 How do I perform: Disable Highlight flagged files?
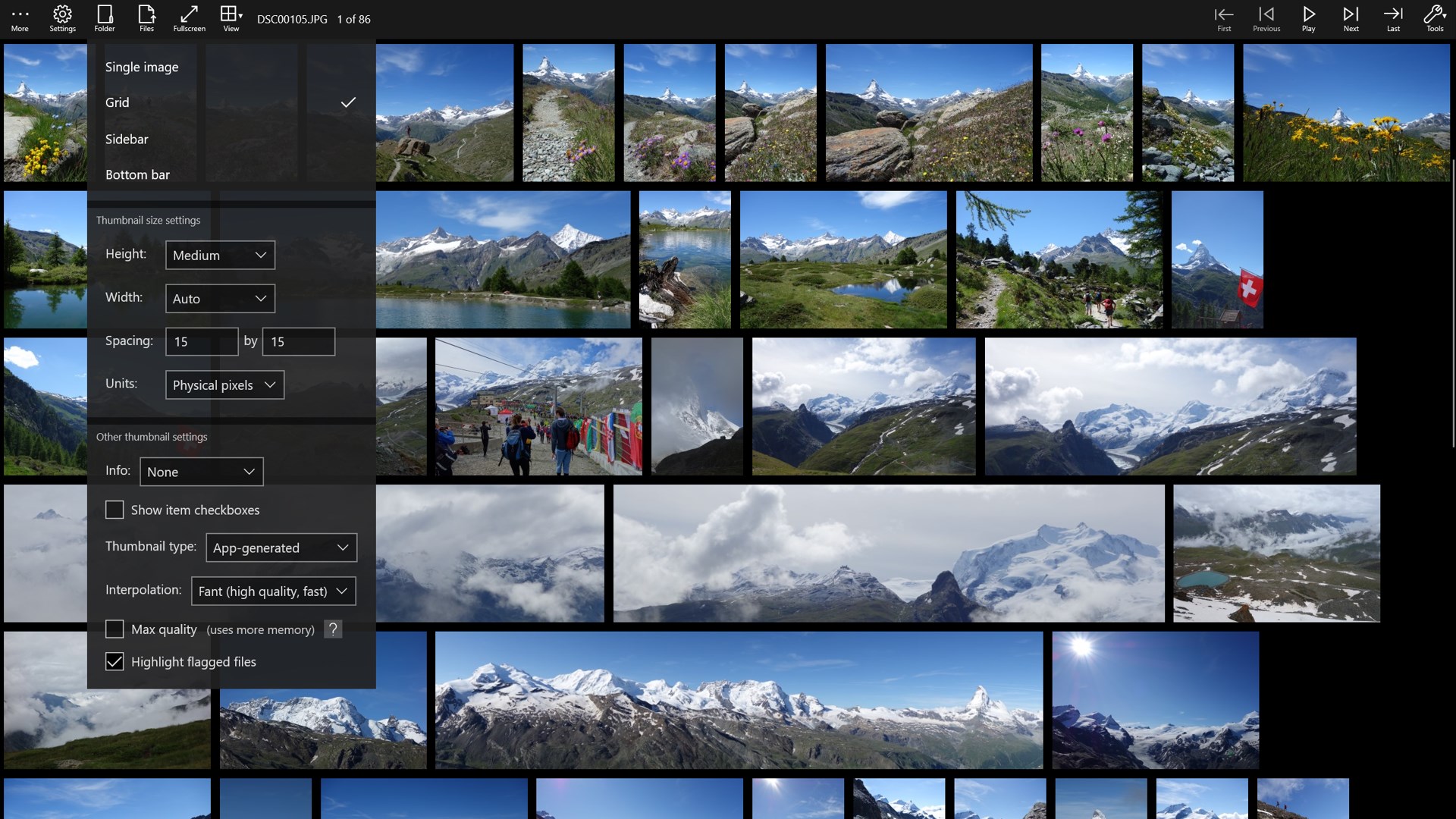pos(115,662)
